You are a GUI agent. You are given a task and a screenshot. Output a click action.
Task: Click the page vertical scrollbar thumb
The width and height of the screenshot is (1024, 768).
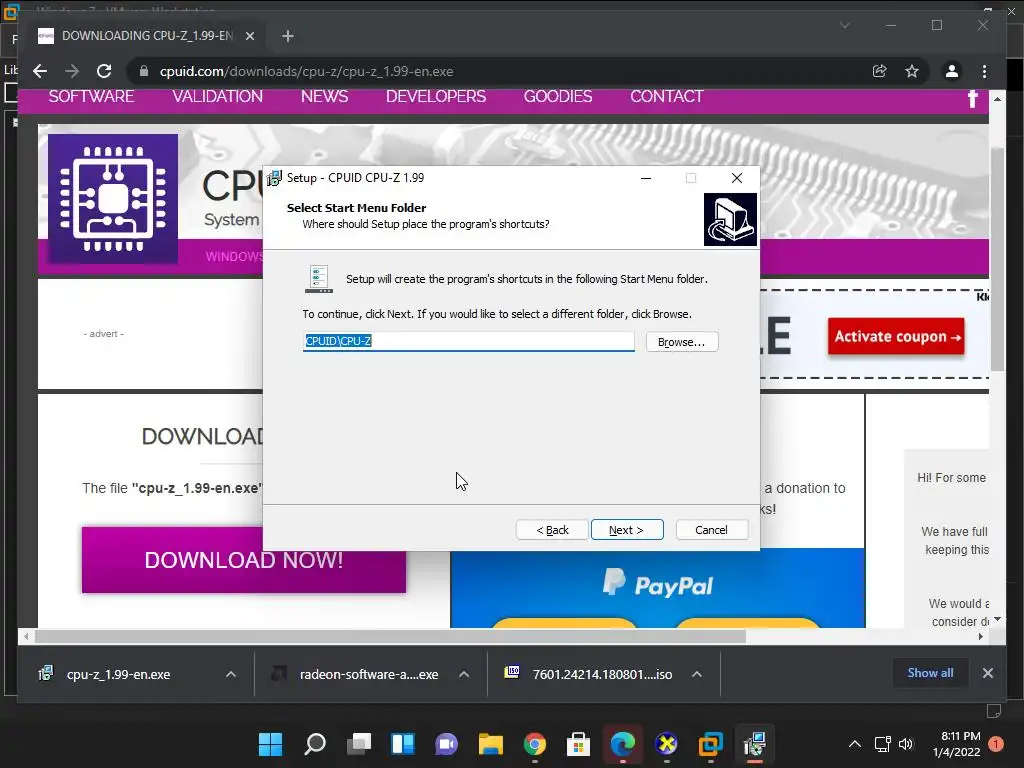click(997, 260)
